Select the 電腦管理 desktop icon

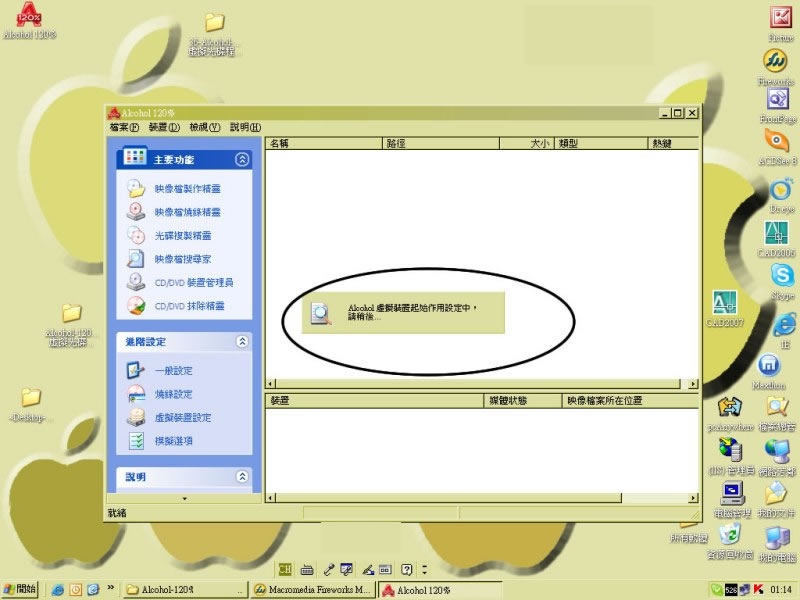(x=732, y=499)
